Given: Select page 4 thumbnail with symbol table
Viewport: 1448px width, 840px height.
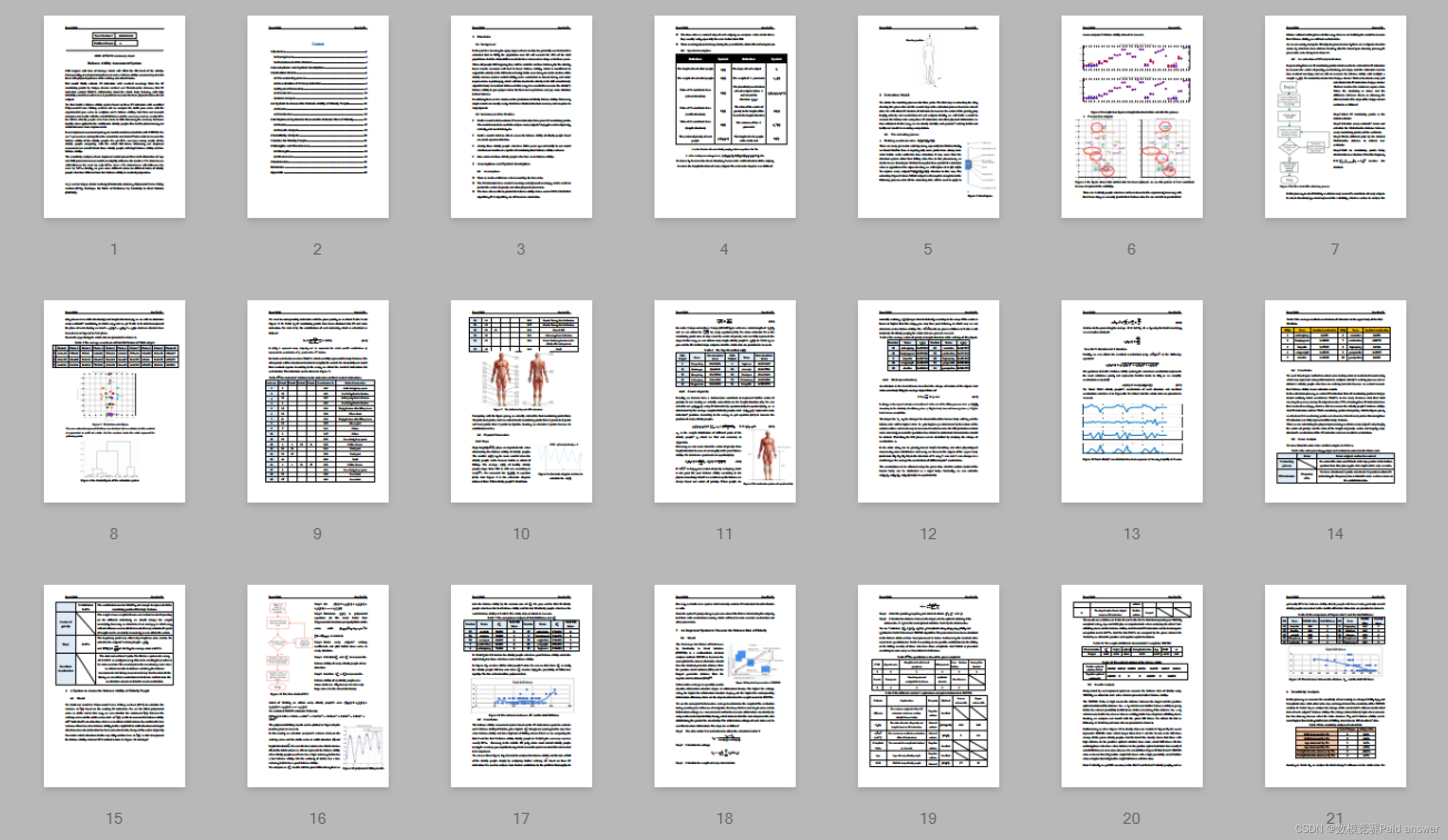Looking at the screenshot, I should 725,117.
